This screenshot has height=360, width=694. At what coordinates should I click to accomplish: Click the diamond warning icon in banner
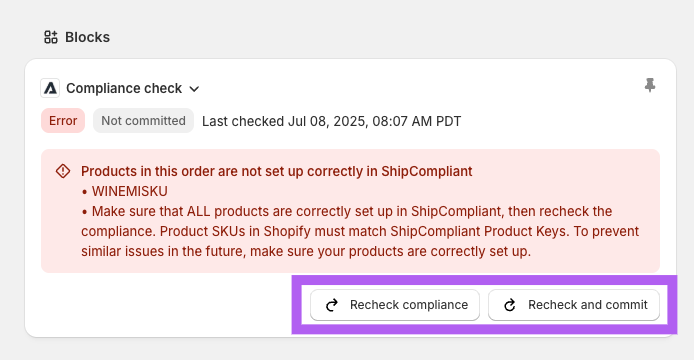(x=63, y=171)
